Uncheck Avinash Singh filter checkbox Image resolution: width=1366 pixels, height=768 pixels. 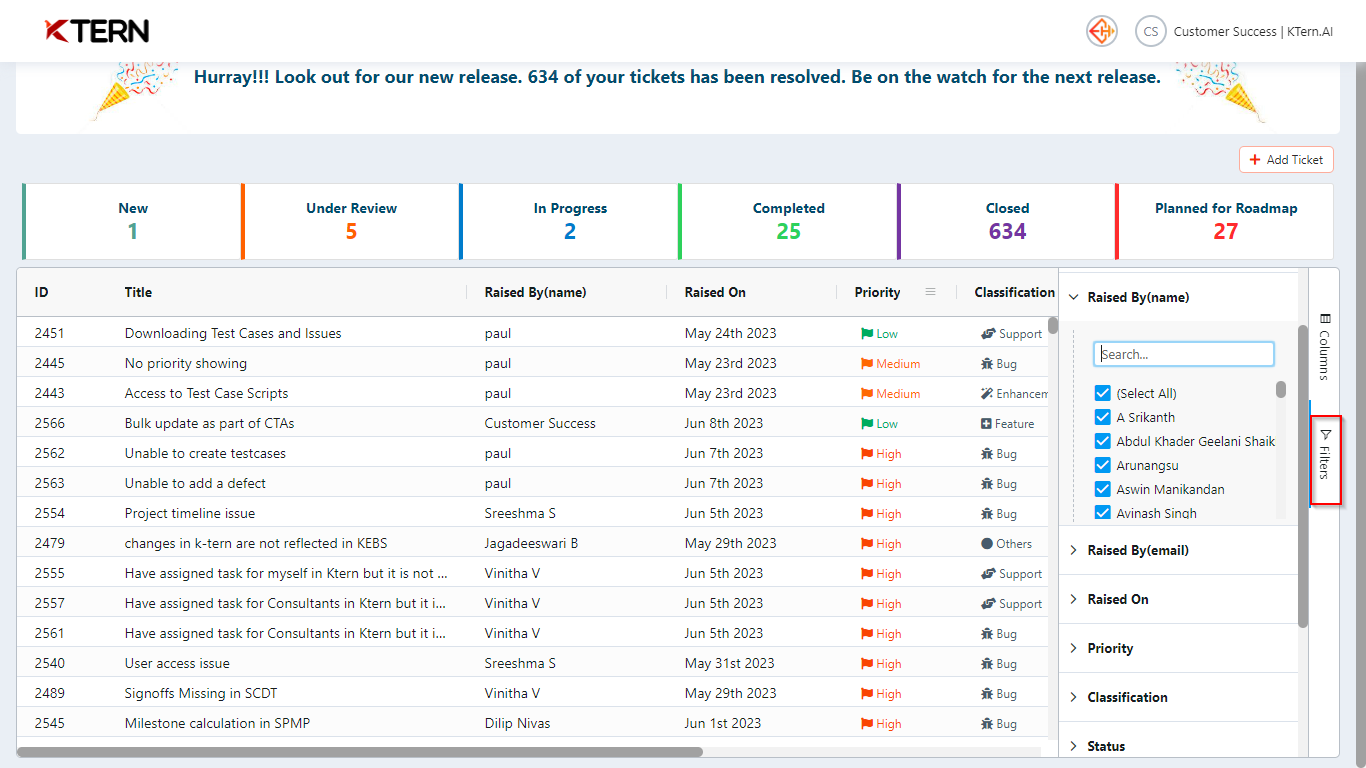(1103, 513)
